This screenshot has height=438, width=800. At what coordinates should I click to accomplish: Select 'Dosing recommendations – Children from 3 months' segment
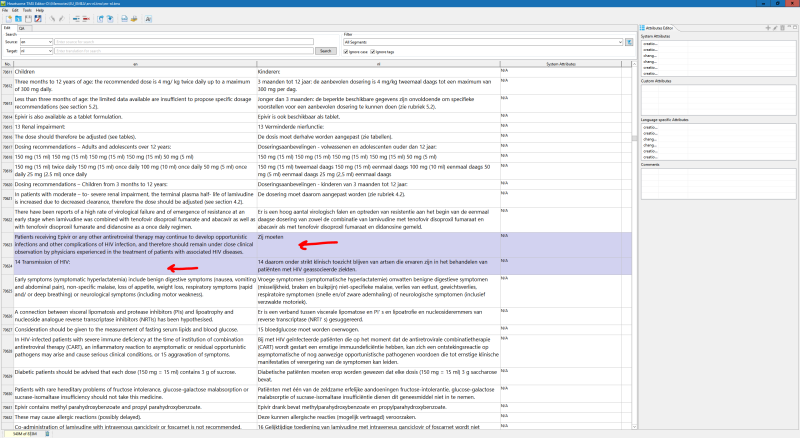pos(135,184)
